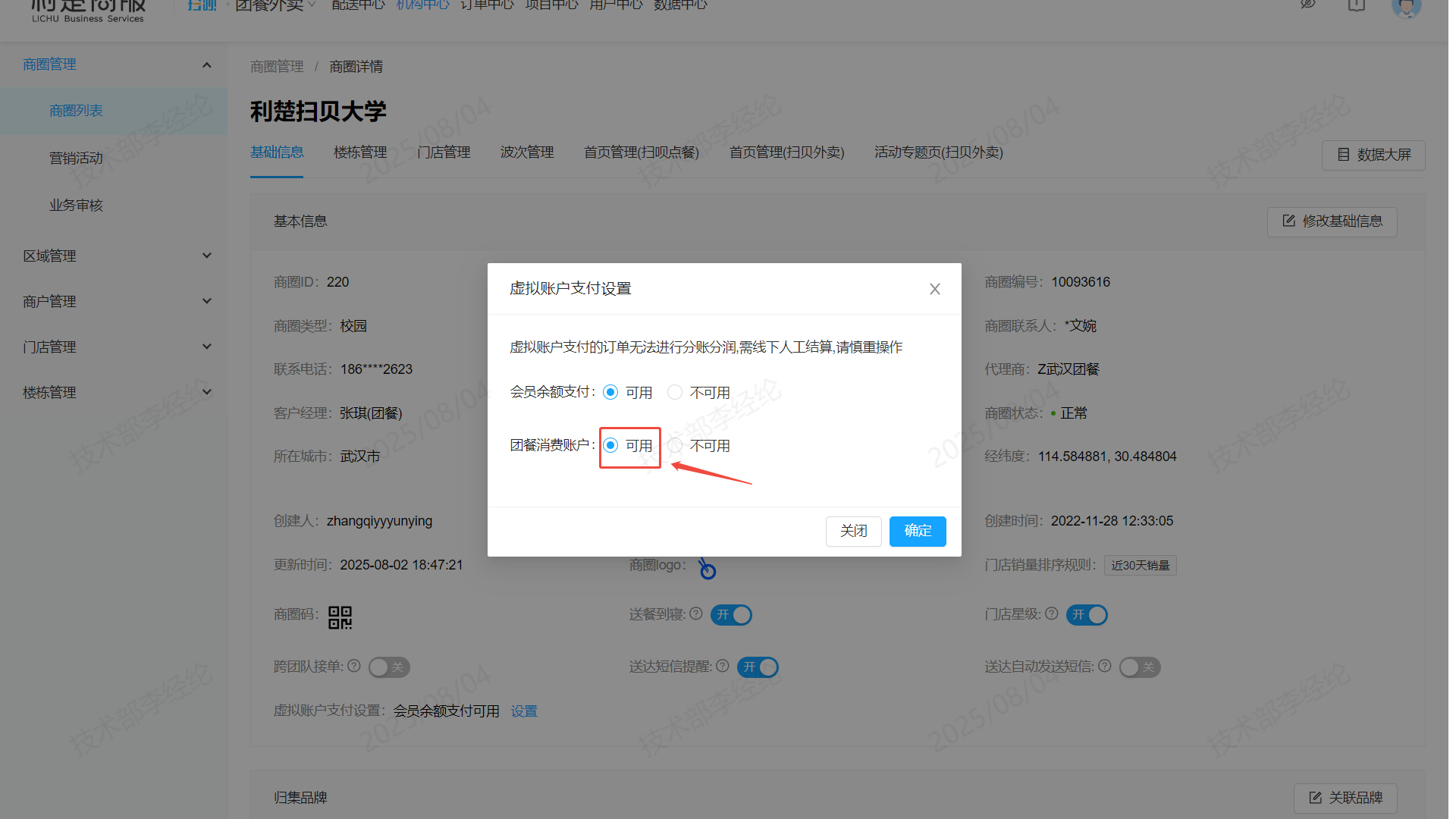This screenshot has height=819, width=1456.
Task: Enable the 跨团队接单 switch
Action: pos(389,667)
